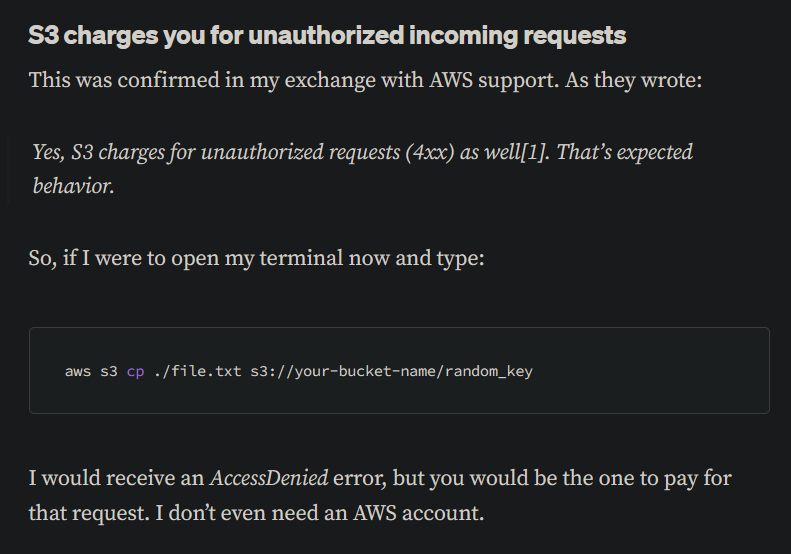Click "I would receive an" sentence start
The width and height of the screenshot is (791, 554).
117,478
